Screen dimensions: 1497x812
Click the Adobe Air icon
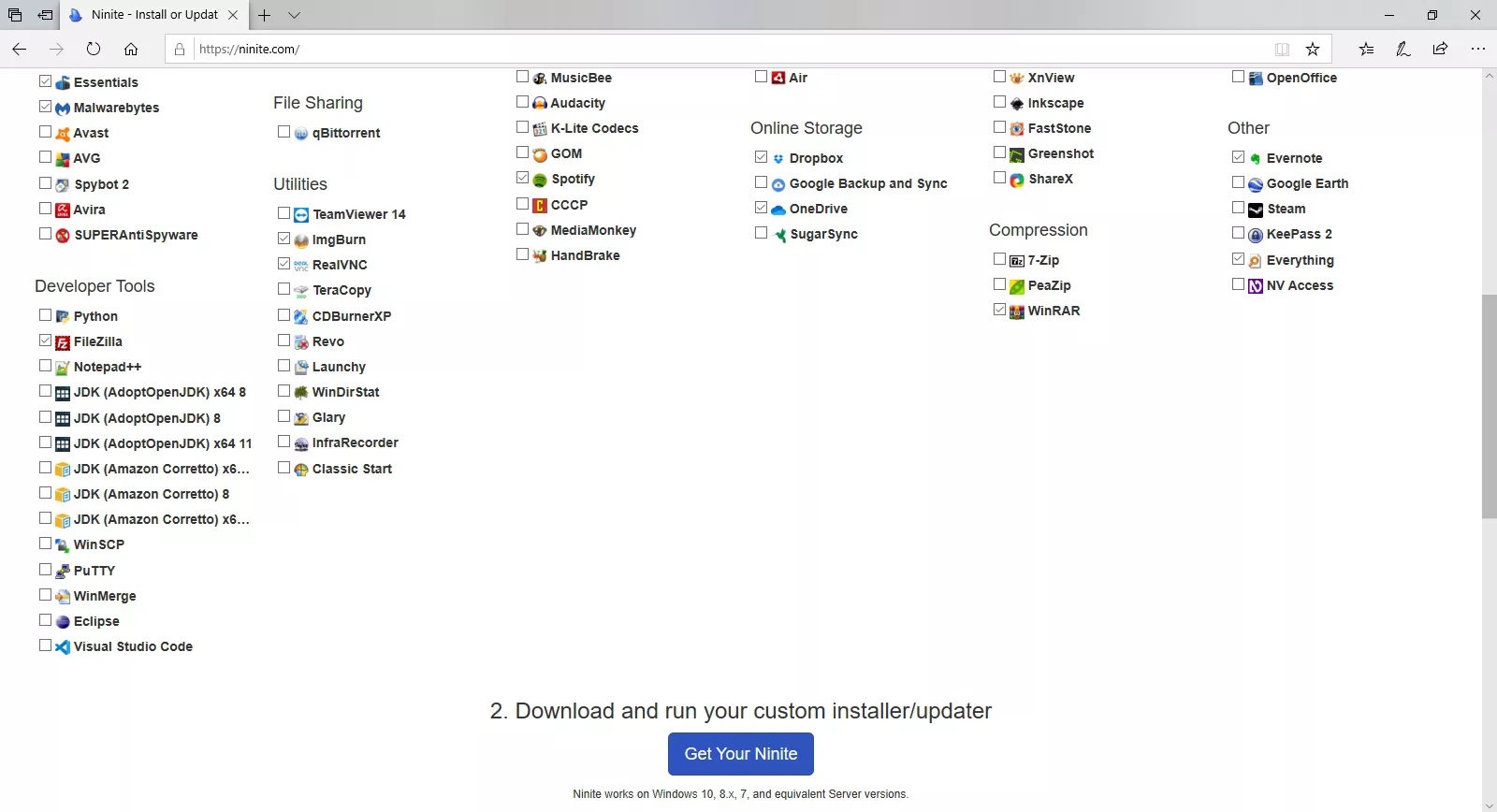point(778,78)
